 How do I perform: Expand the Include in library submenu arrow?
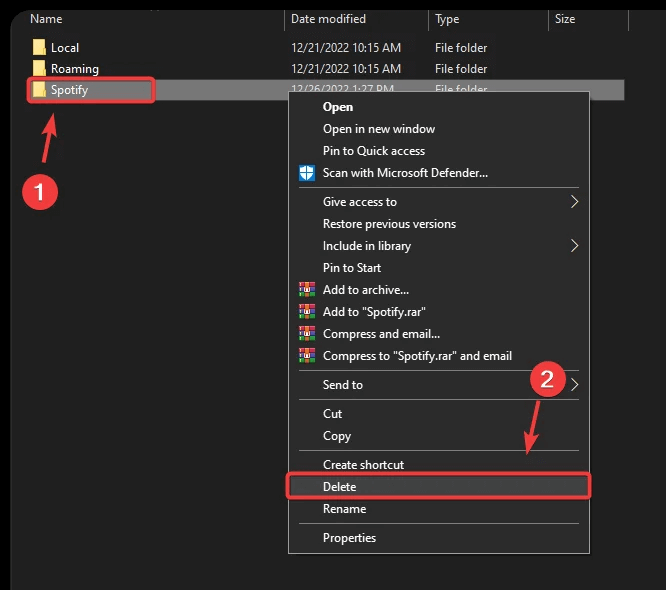coord(575,246)
